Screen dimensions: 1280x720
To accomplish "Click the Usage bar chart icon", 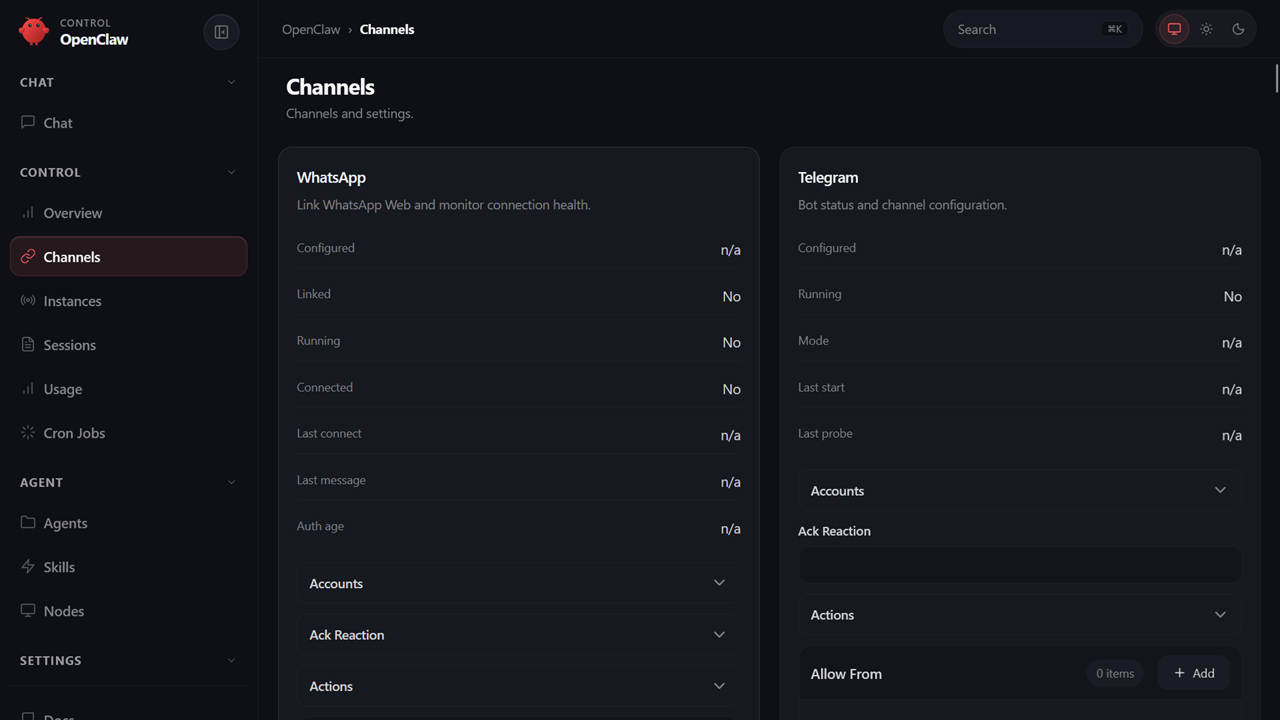I will [x=28, y=388].
